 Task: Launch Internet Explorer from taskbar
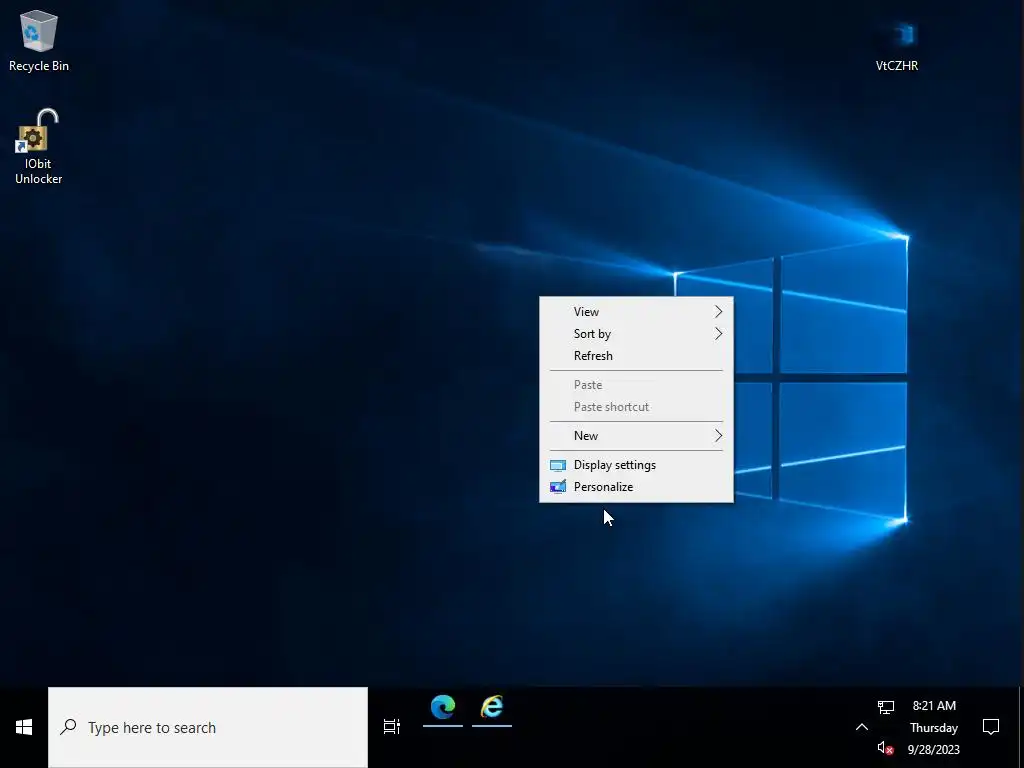[492, 708]
